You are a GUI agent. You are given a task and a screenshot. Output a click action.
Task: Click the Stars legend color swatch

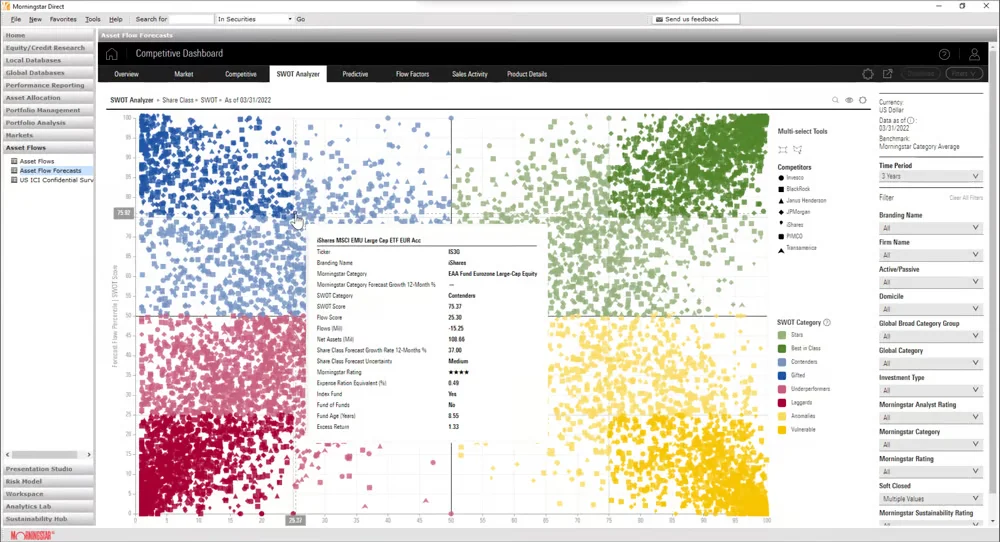tap(782, 335)
